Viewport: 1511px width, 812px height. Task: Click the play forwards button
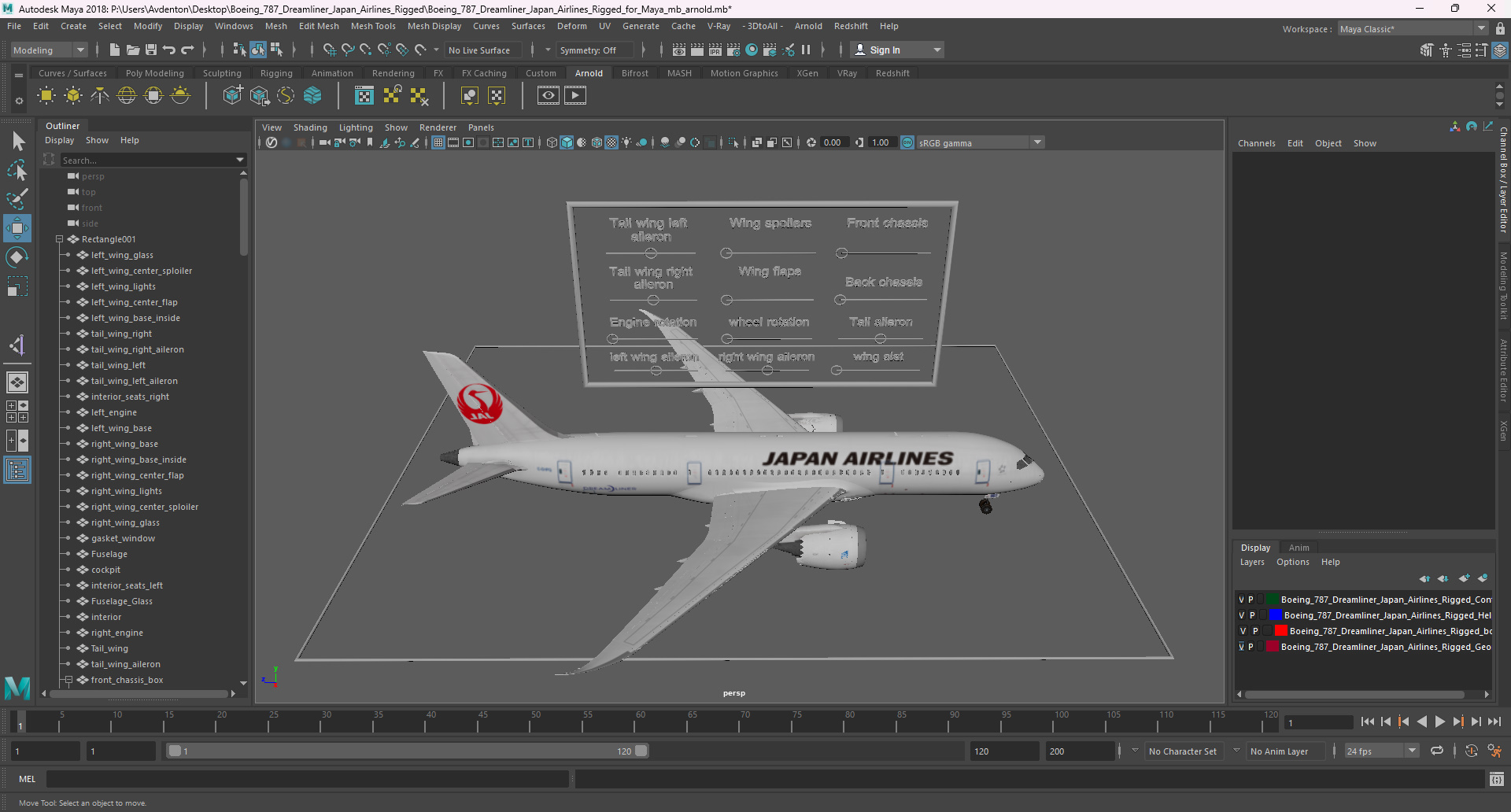click(1439, 722)
